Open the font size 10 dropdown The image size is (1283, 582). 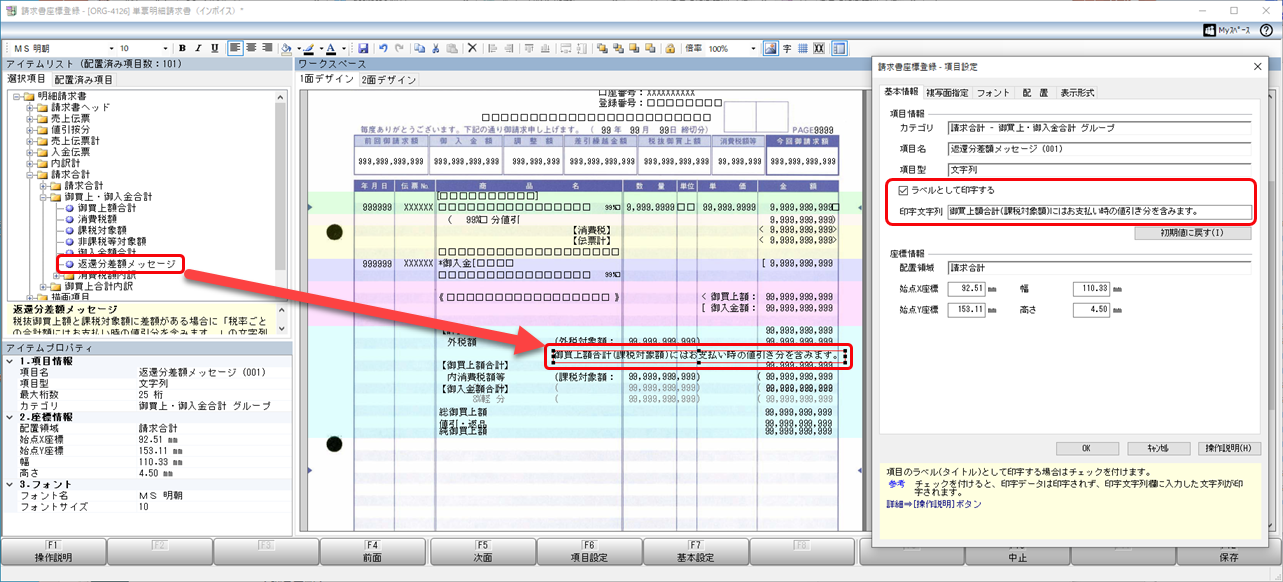[165, 48]
